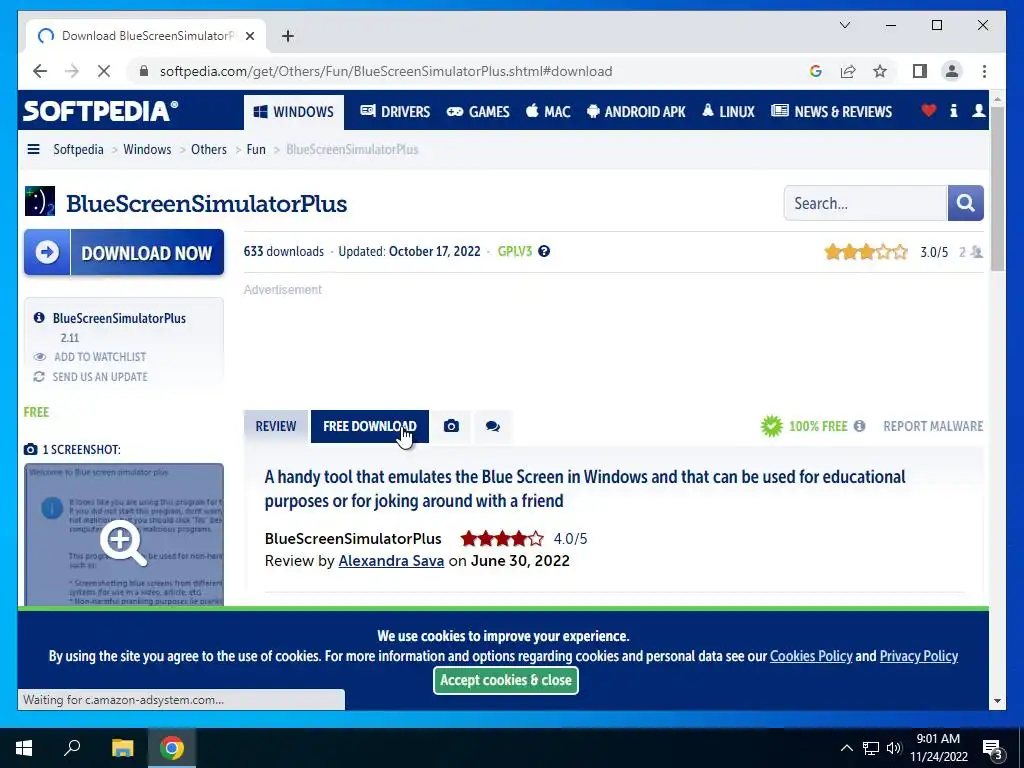Open the Android APK category

click(636, 112)
